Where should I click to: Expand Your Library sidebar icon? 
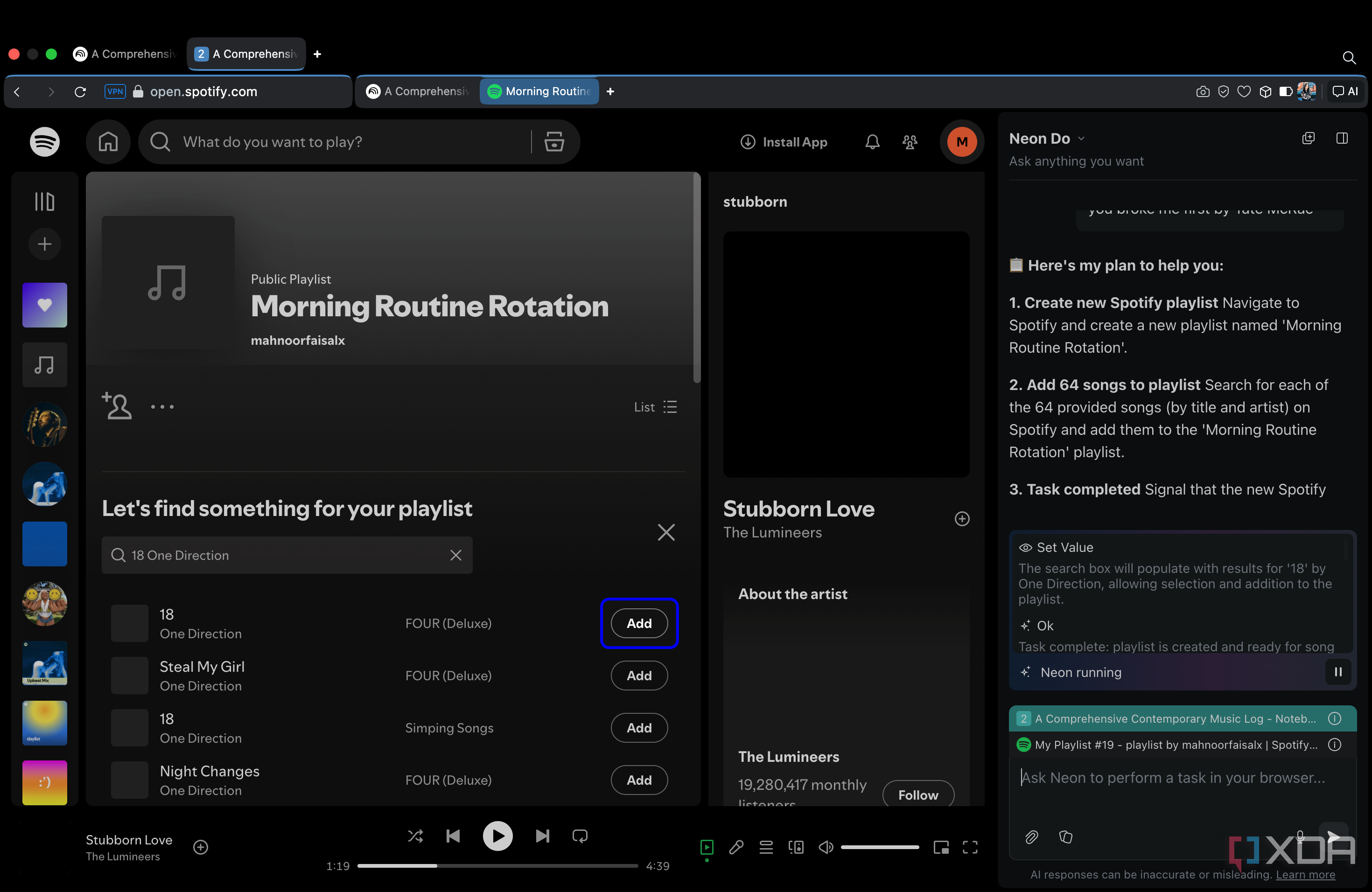point(44,202)
